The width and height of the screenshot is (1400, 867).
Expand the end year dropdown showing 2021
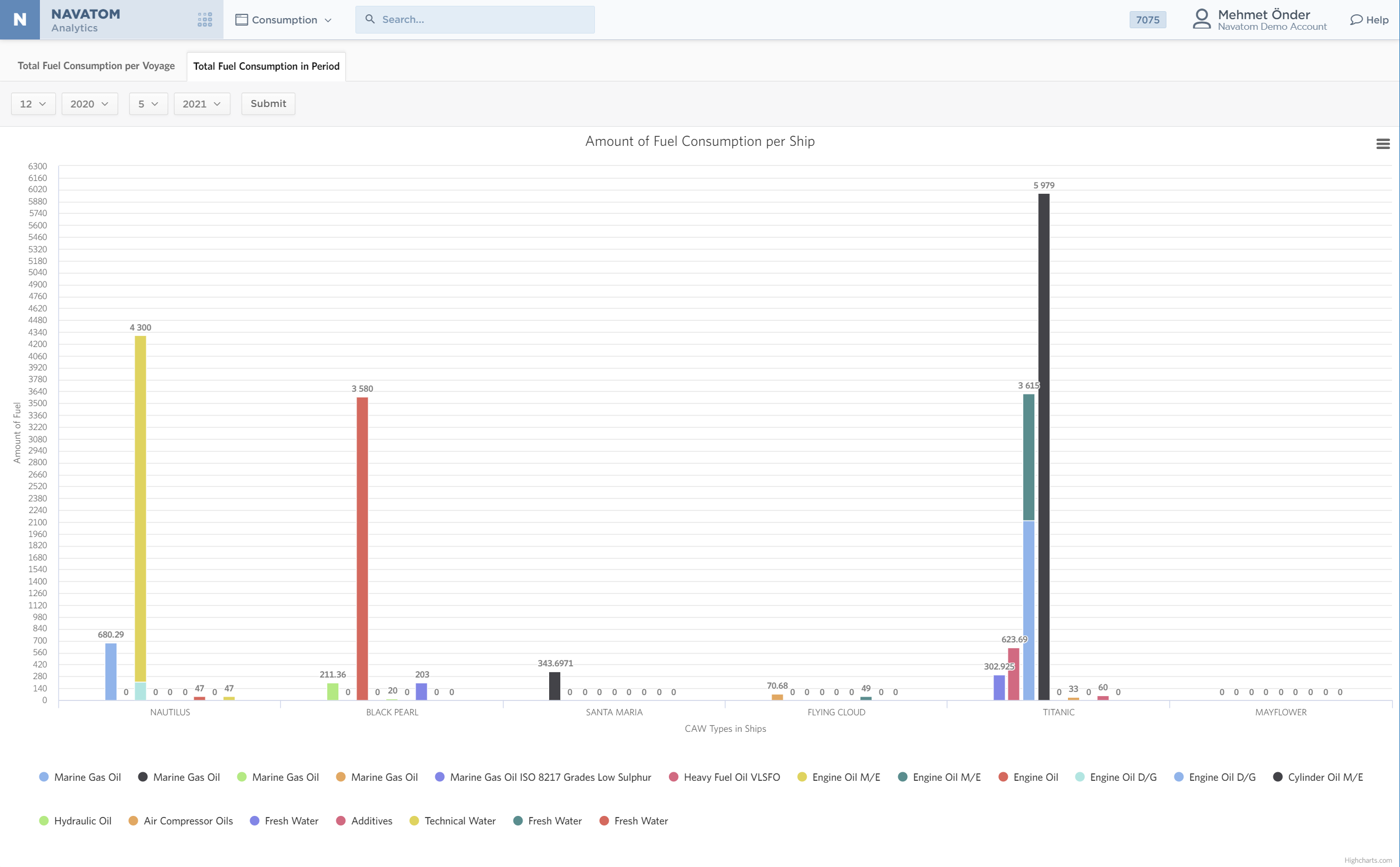click(201, 104)
